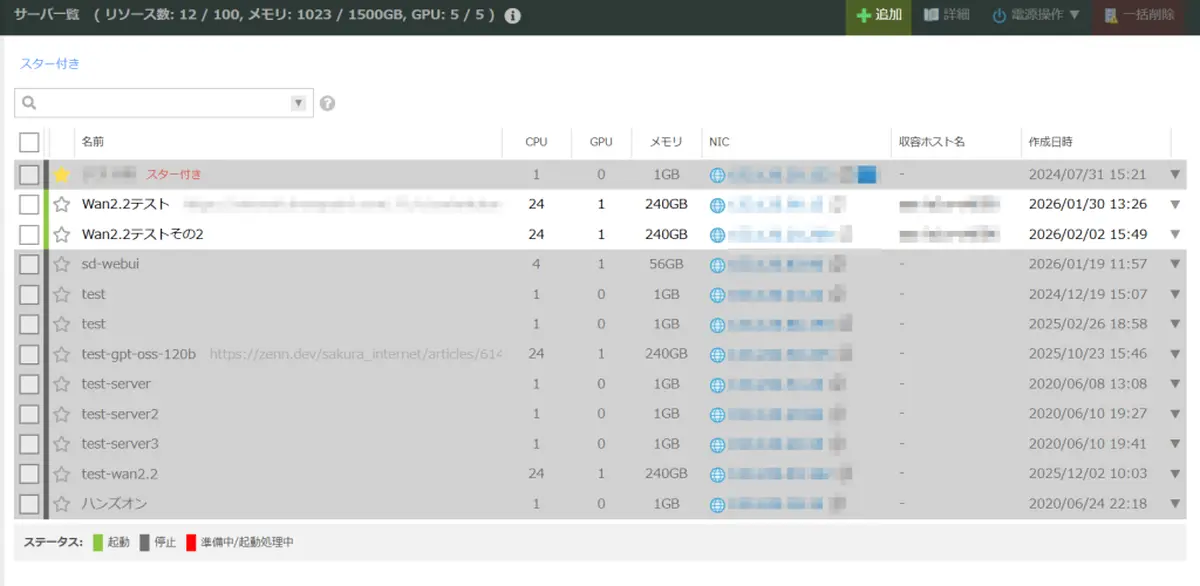
Task: Star the sd-webui server
Action: point(62,265)
